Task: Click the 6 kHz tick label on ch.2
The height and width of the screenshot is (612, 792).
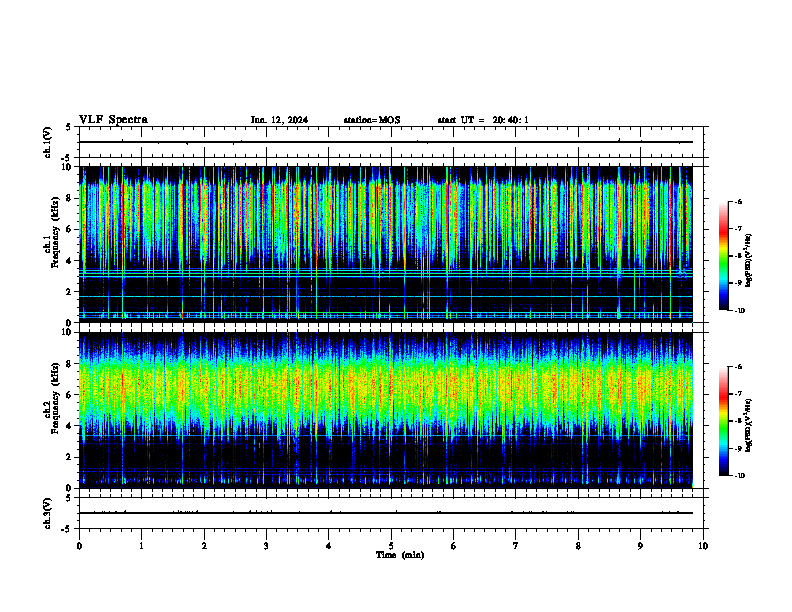Action: 70,395
